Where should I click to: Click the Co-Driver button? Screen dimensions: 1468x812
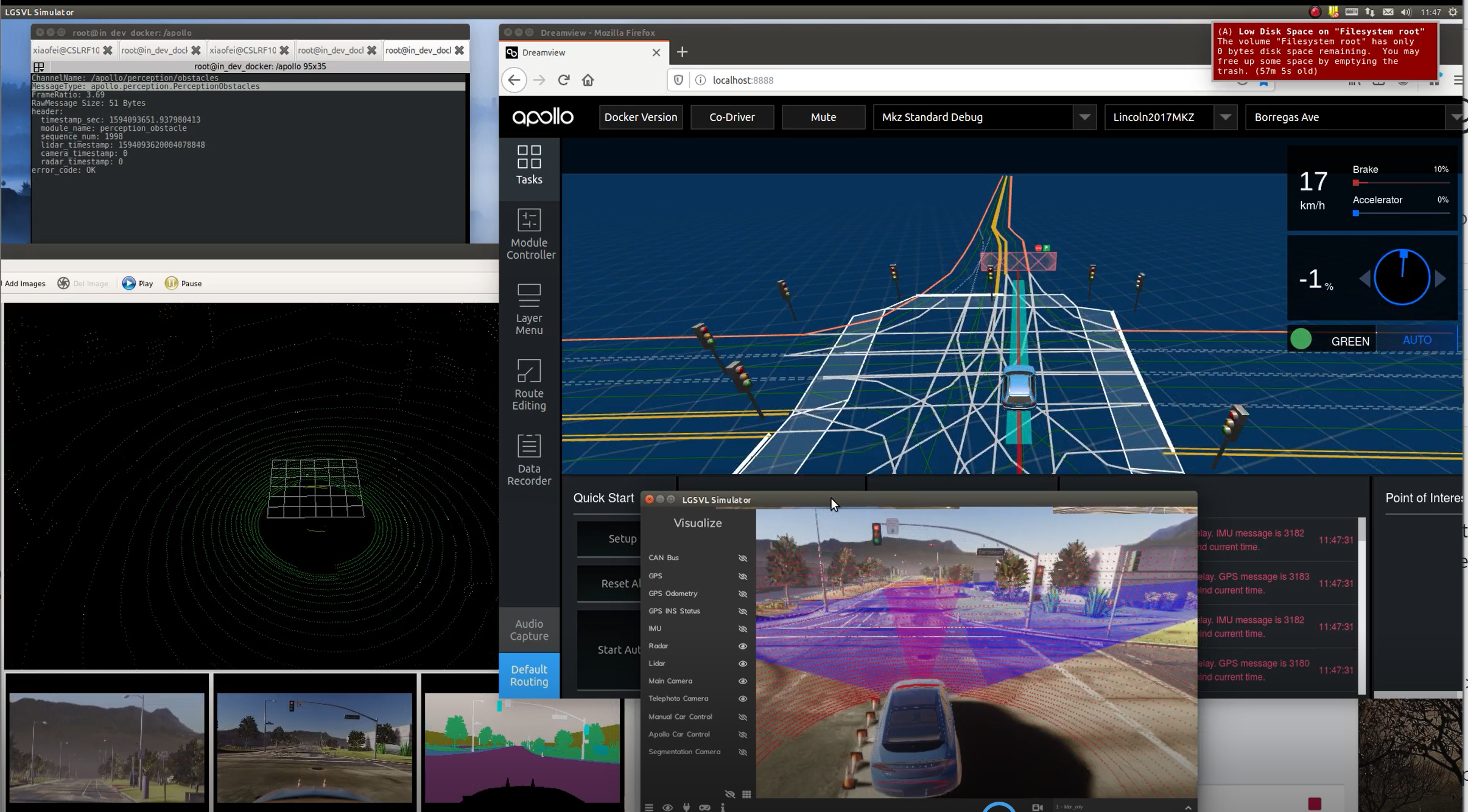click(732, 117)
